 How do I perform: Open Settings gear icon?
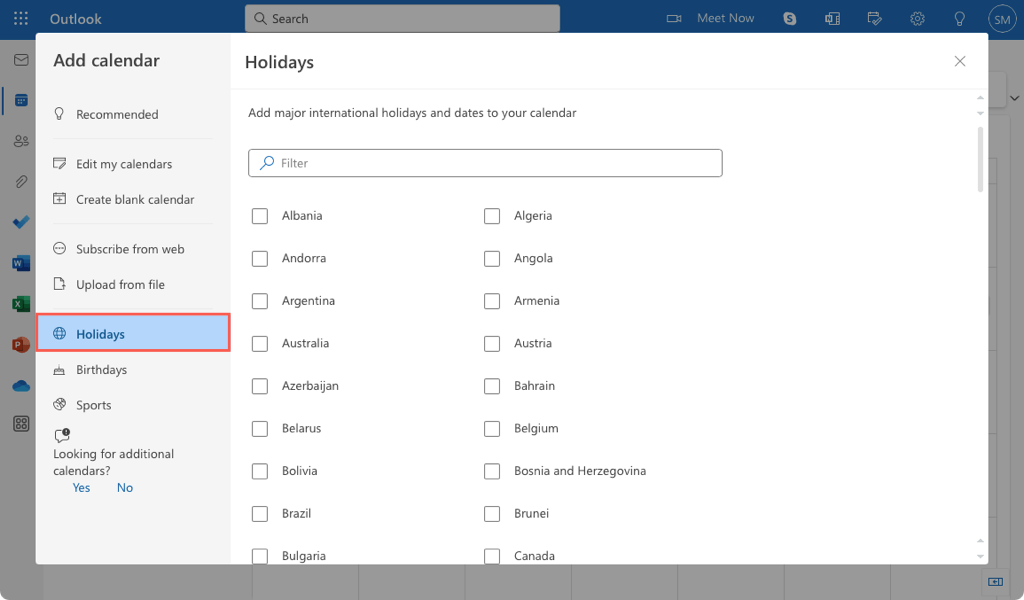917,18
